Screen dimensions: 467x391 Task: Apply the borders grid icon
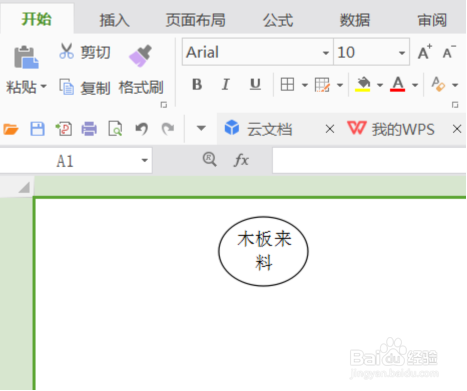(x=287, y=84)
